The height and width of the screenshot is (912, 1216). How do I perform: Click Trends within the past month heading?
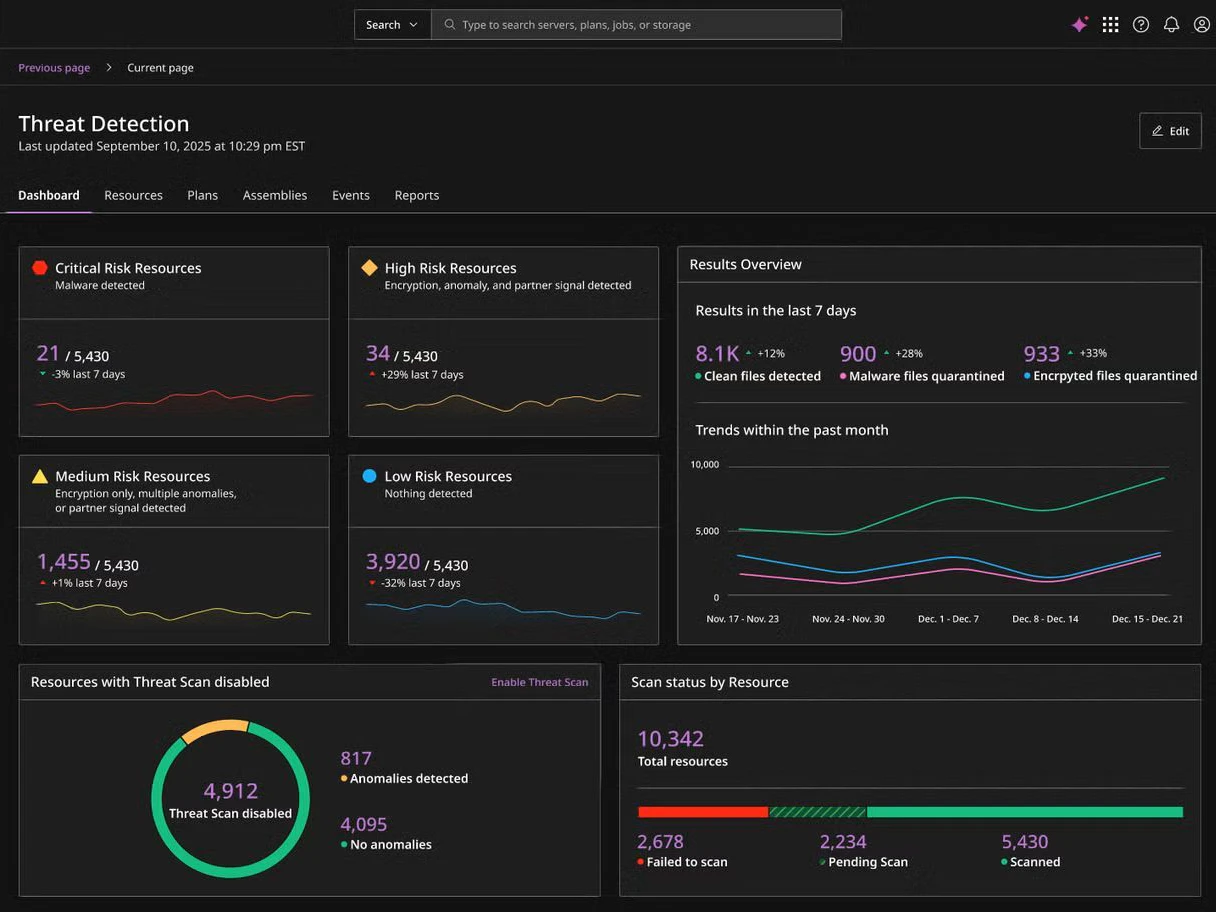(x=792, y=430)
